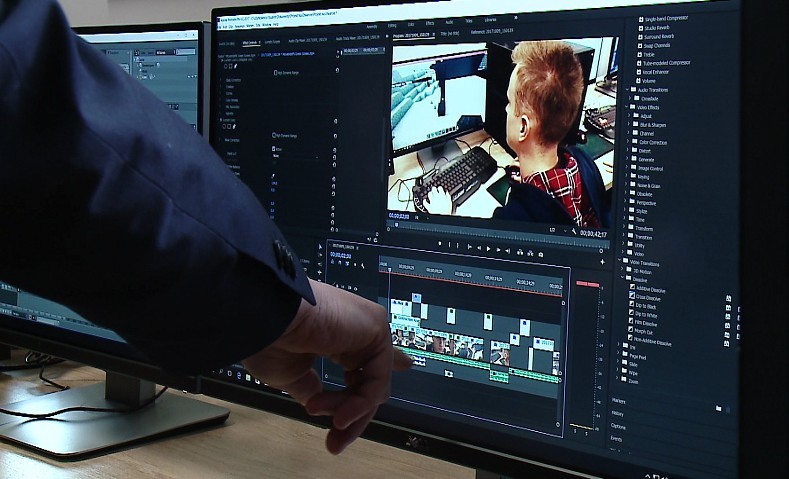
Task: Click the Add Marker icon in program monitor
Action: 440,244
